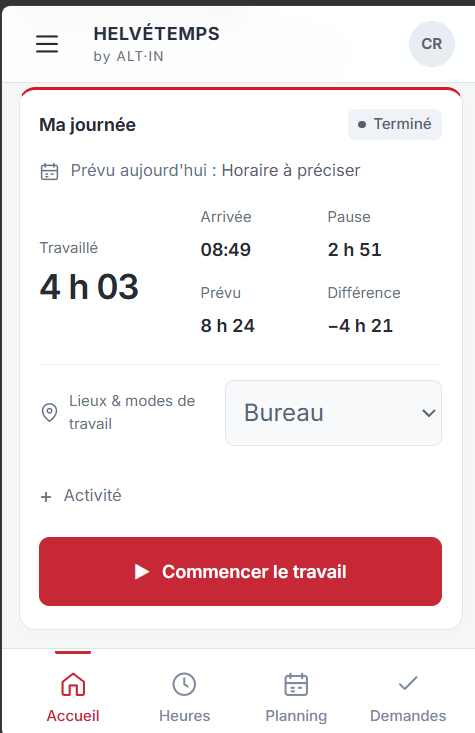The width and height of the screenshot is (475, 733).
Task: Click the 4 h 03 worked time value
Action: 89,287
